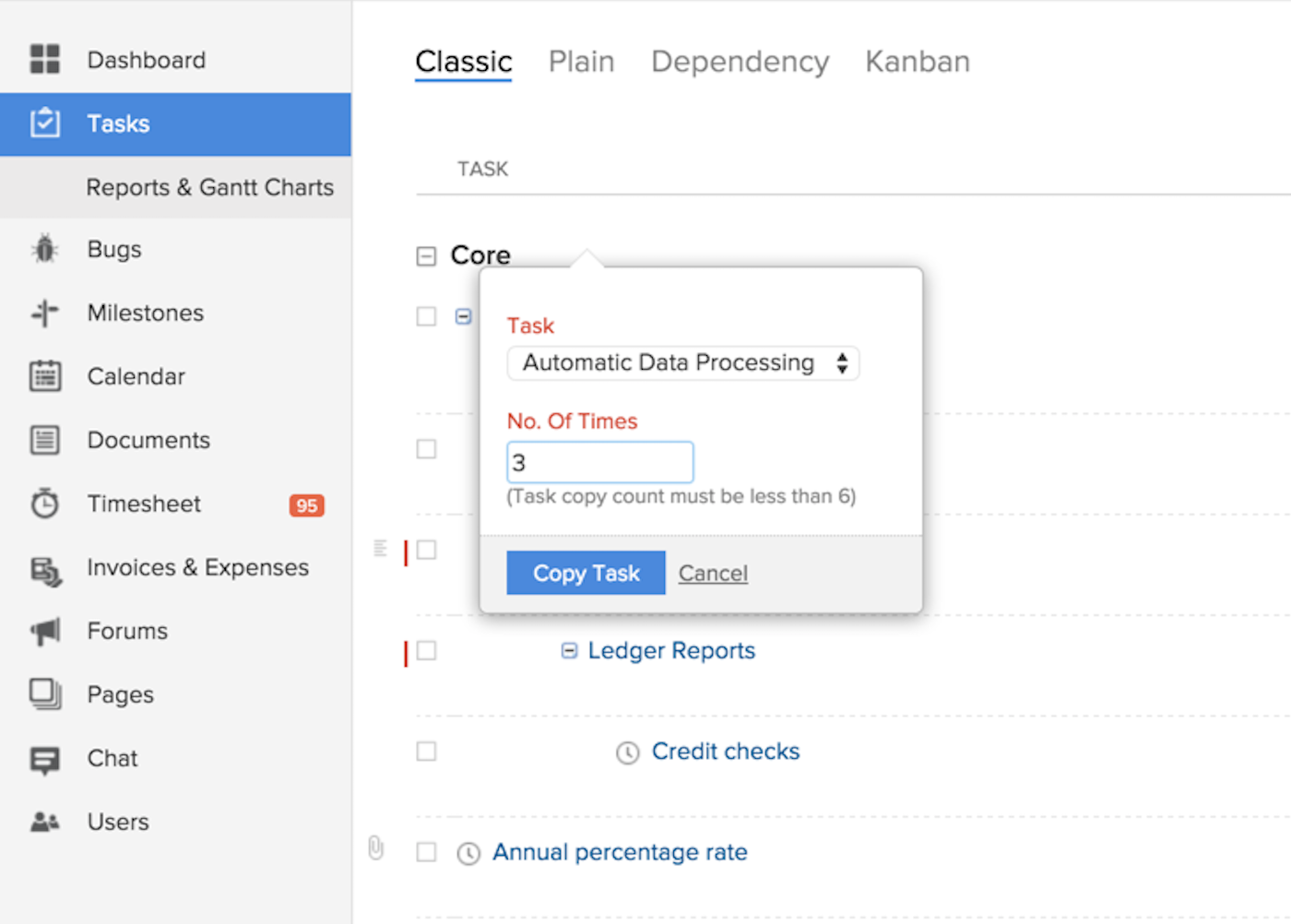Image resolution: width=1291 pixels, height=924 pixels.
Task: Open Users in the sidebar
Action: (x=118, y=822)
